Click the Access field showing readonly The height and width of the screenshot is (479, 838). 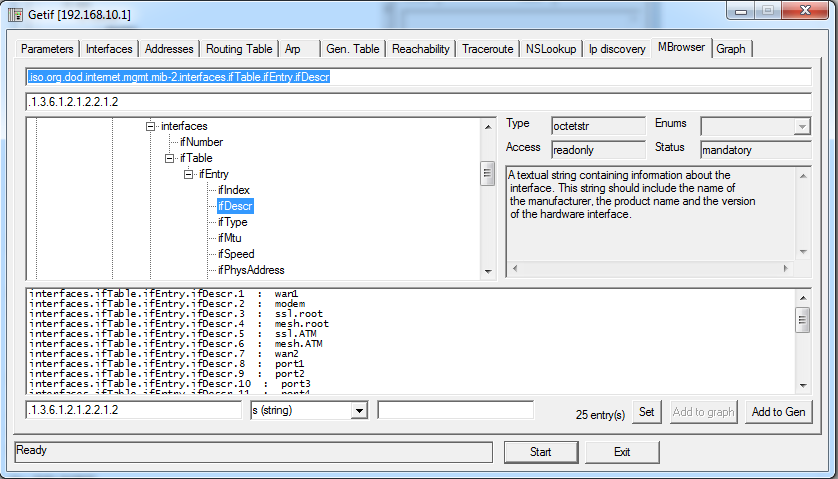[598, 150]
